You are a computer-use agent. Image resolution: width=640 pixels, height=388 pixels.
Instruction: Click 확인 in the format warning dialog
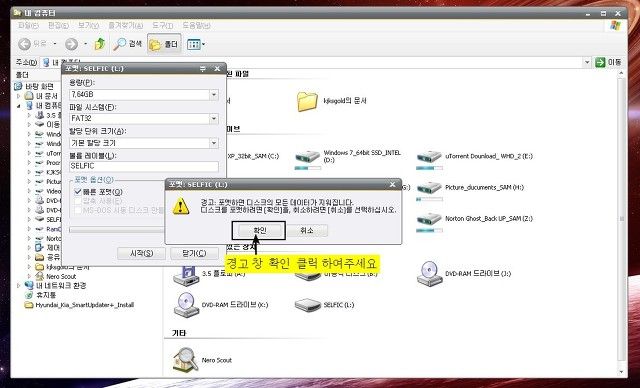point(259,231)
